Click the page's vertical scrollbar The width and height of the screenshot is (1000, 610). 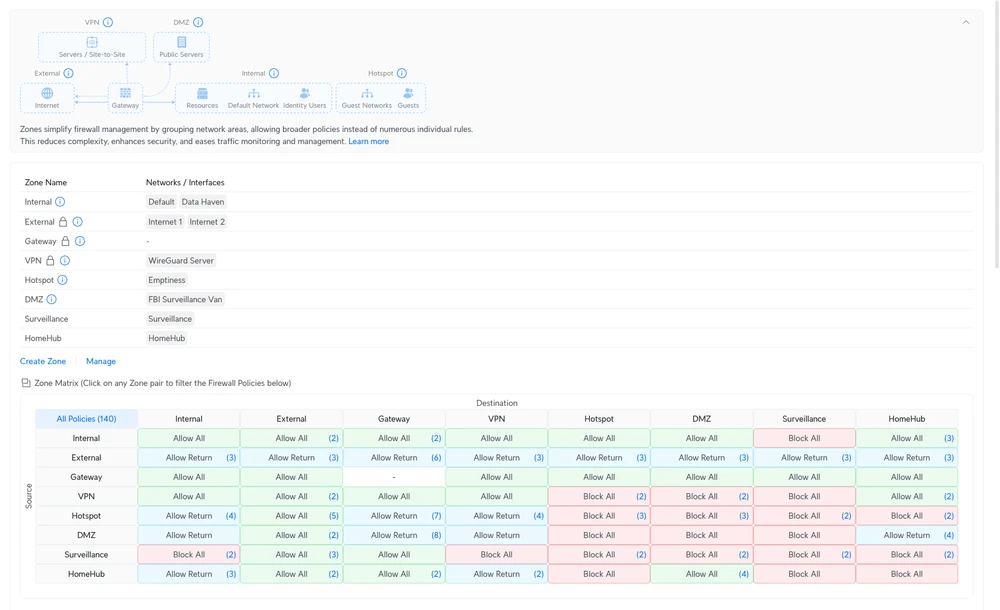tap(995, 130)
